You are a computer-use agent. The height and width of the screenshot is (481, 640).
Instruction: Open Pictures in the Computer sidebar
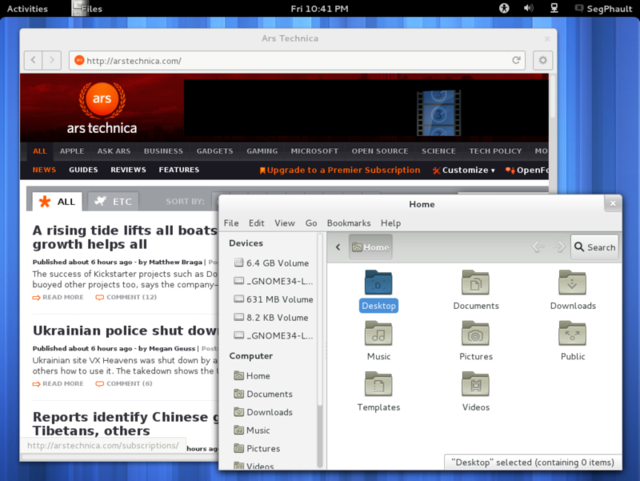257,448
